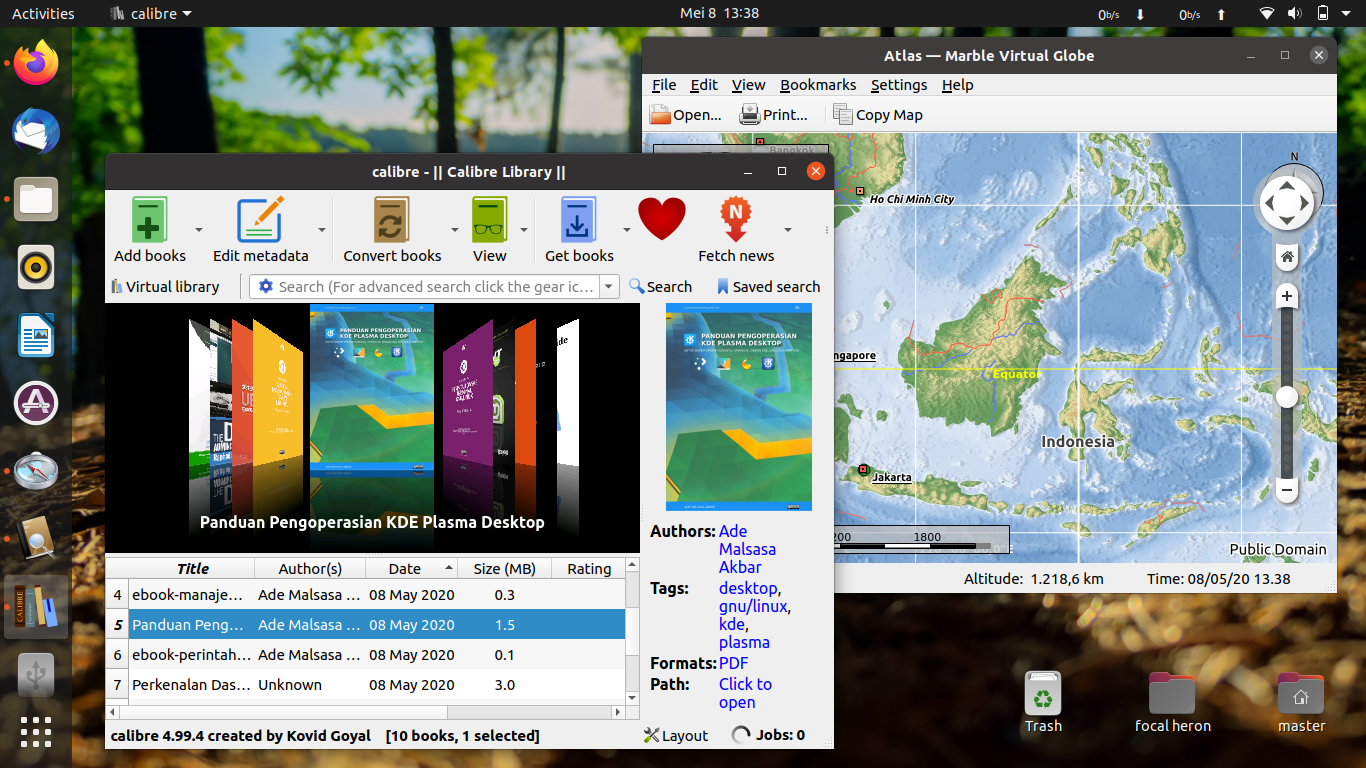The image size is (1366, 768).
Task: Click the Click to open path link
Action: (x=745, y=693)
